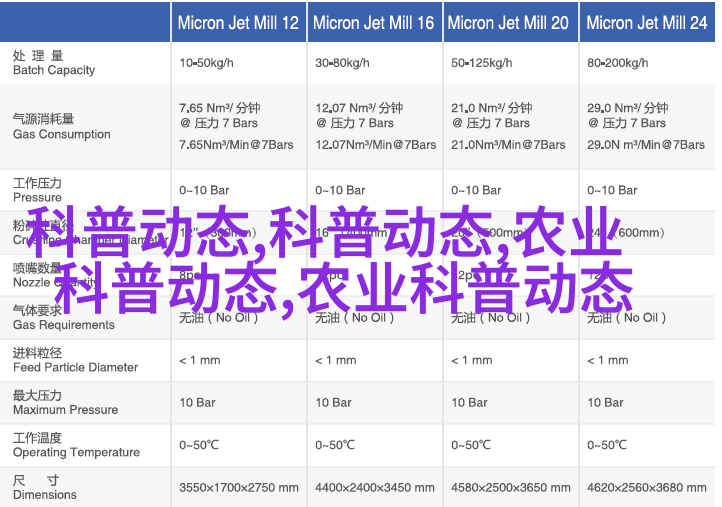The image size is (722, 507).
Task: Click the 7.65 Nm³/ 分钟 gas consumption text
Action: pyautogui.click(x=220, y=108)
